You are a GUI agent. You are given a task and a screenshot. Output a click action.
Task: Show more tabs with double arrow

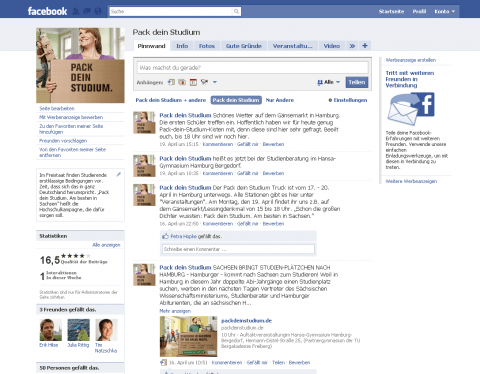352,46
